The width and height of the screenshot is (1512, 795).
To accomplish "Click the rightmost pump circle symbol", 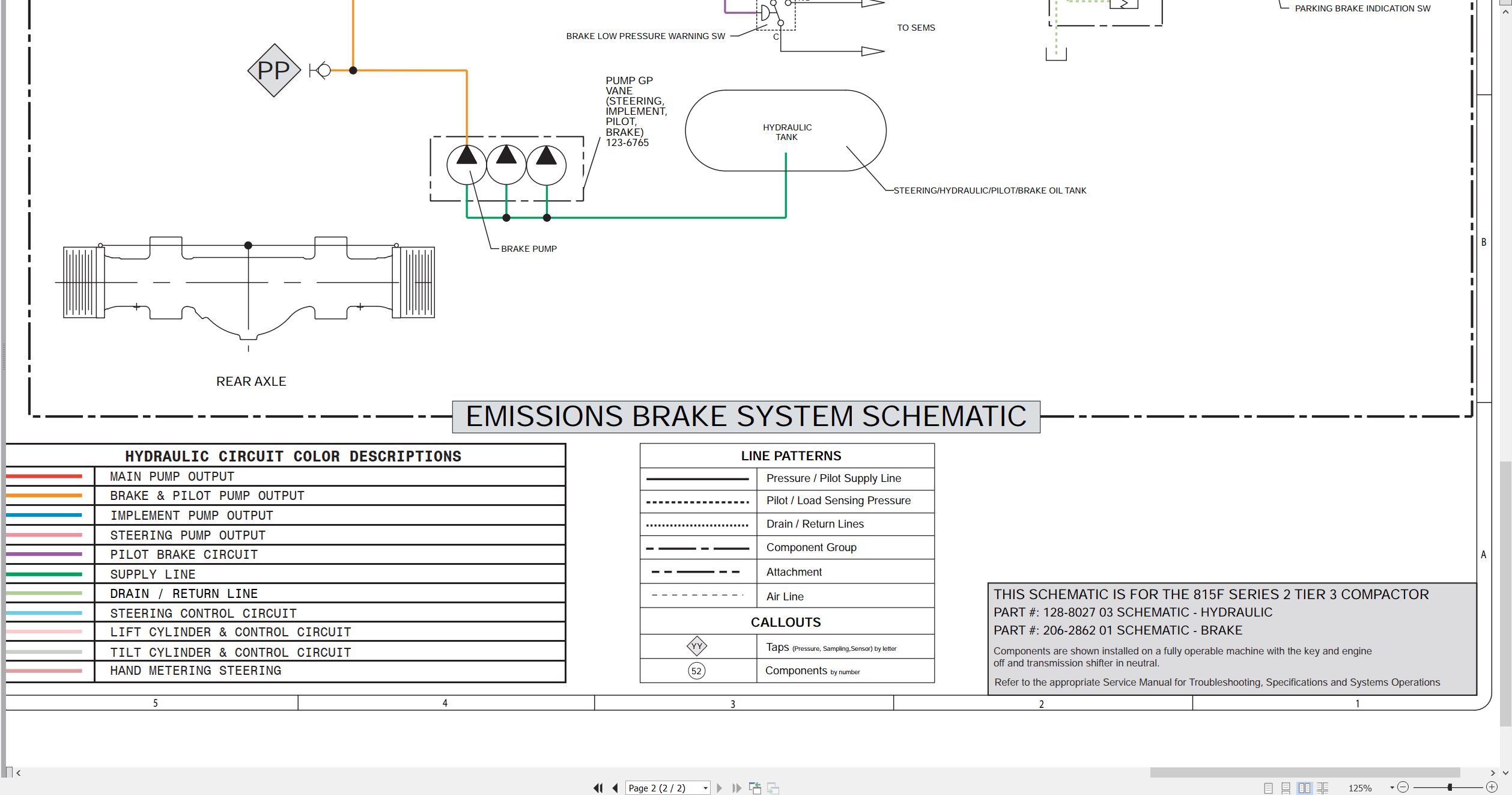I will point(546,165).
